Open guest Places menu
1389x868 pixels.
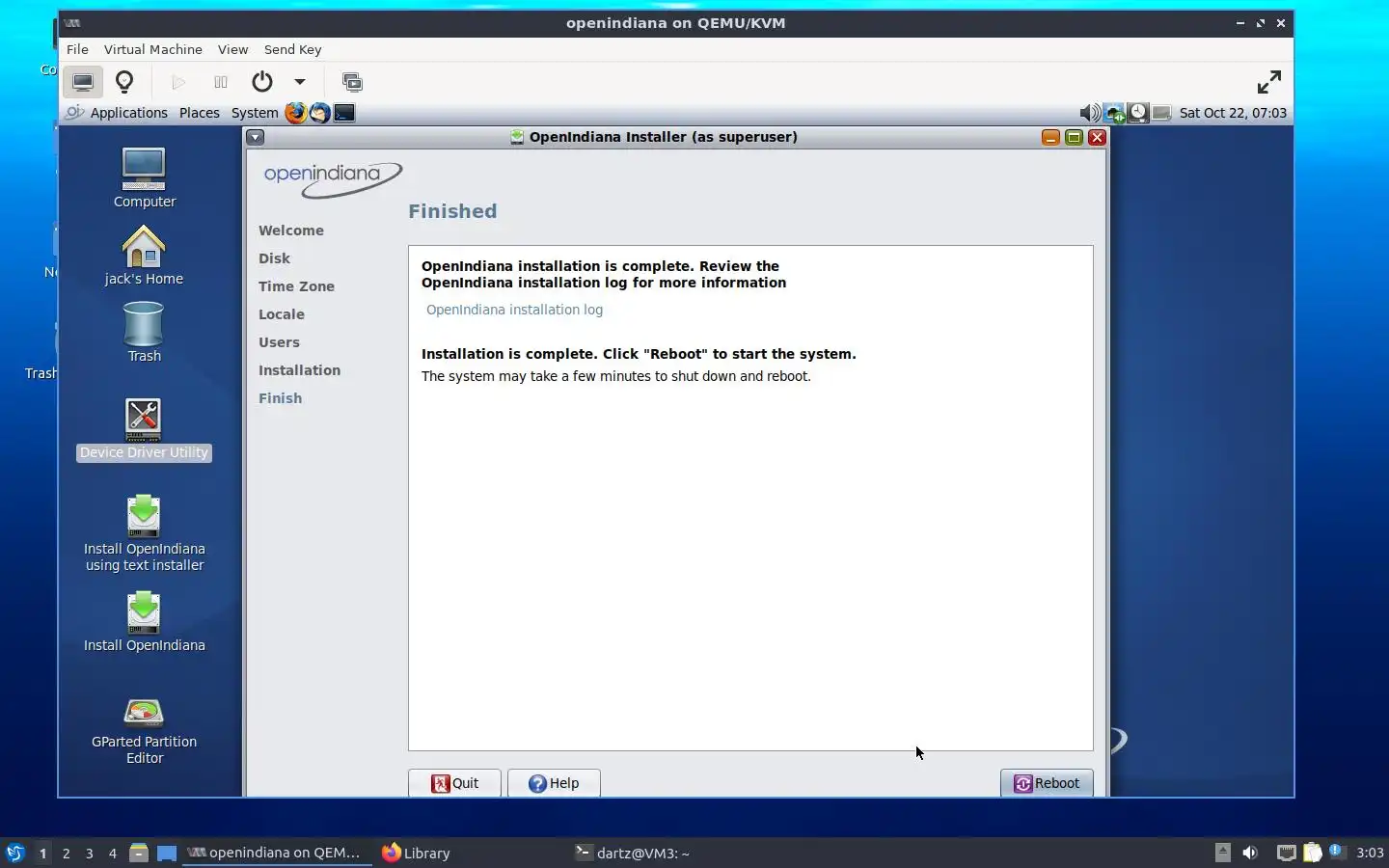pyautogui.click(x=199, y=113)
